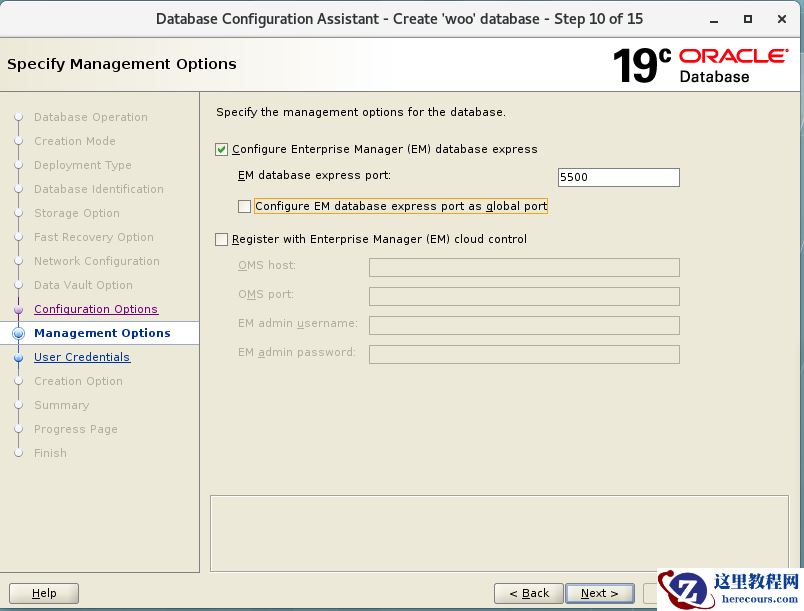804x611 pixels.
Task: Check Register with EM cloud control
Action: [x=222, y=239]
